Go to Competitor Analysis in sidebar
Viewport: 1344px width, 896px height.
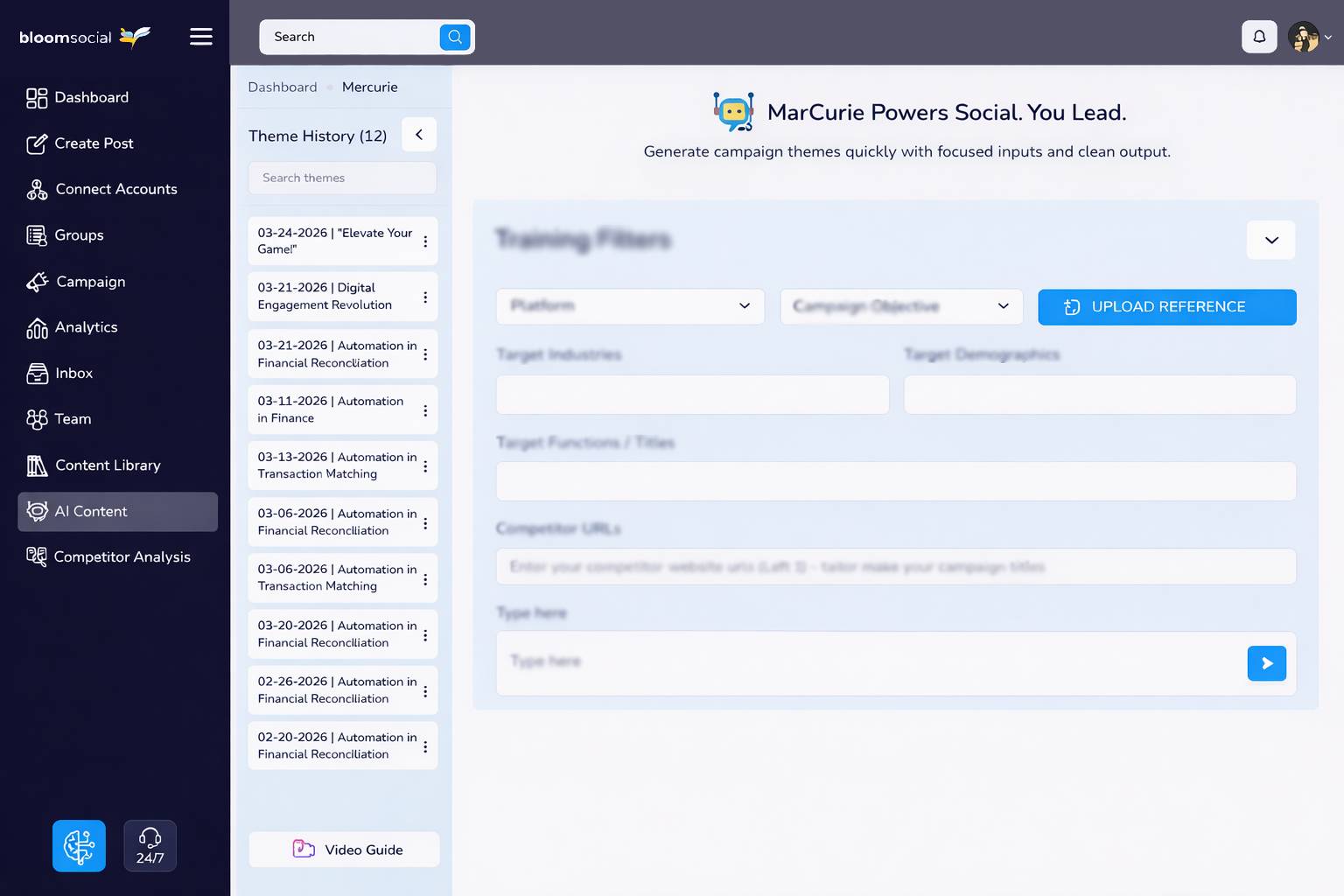coord(122,557)
